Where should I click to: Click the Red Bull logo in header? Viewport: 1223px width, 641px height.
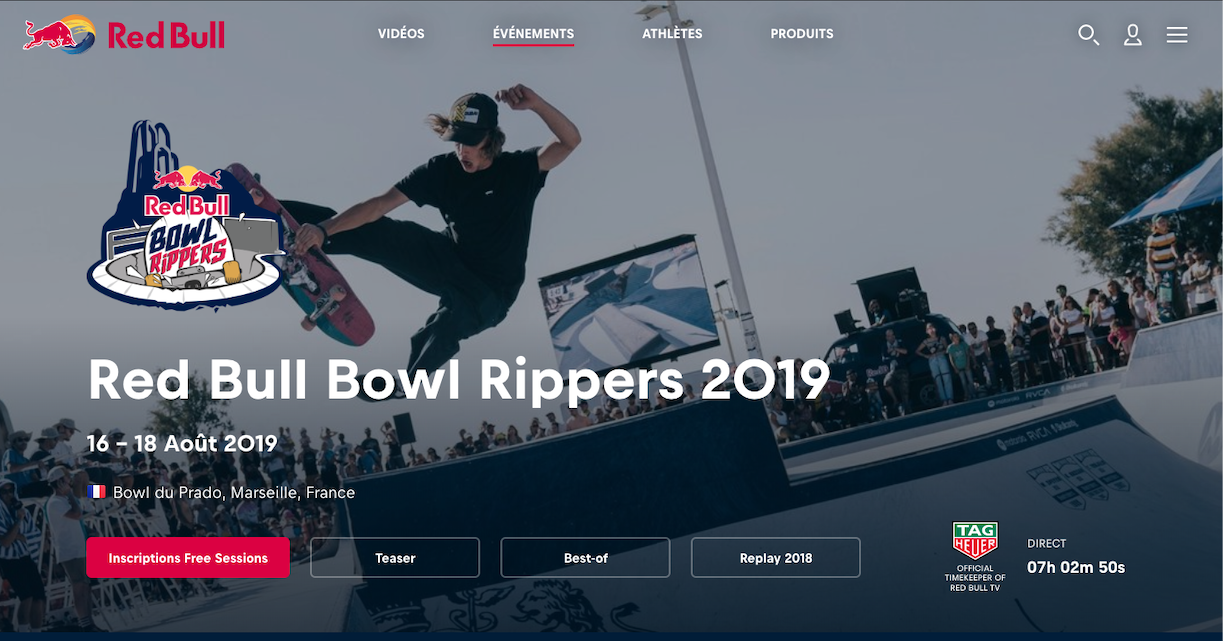point(124,35)
